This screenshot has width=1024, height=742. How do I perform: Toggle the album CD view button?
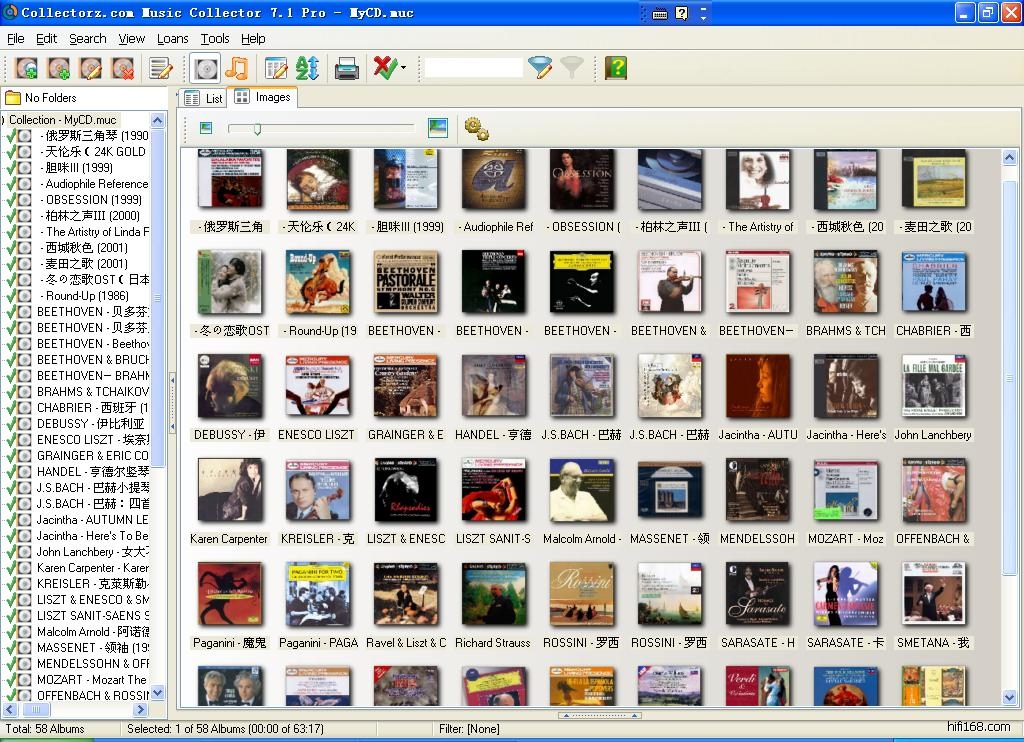pos(205,68)
